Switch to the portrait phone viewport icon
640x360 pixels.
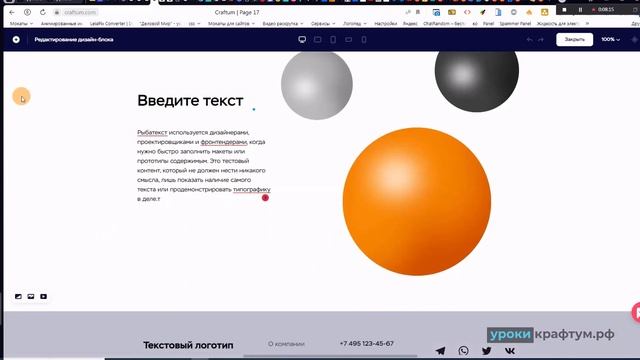point(364,40)
